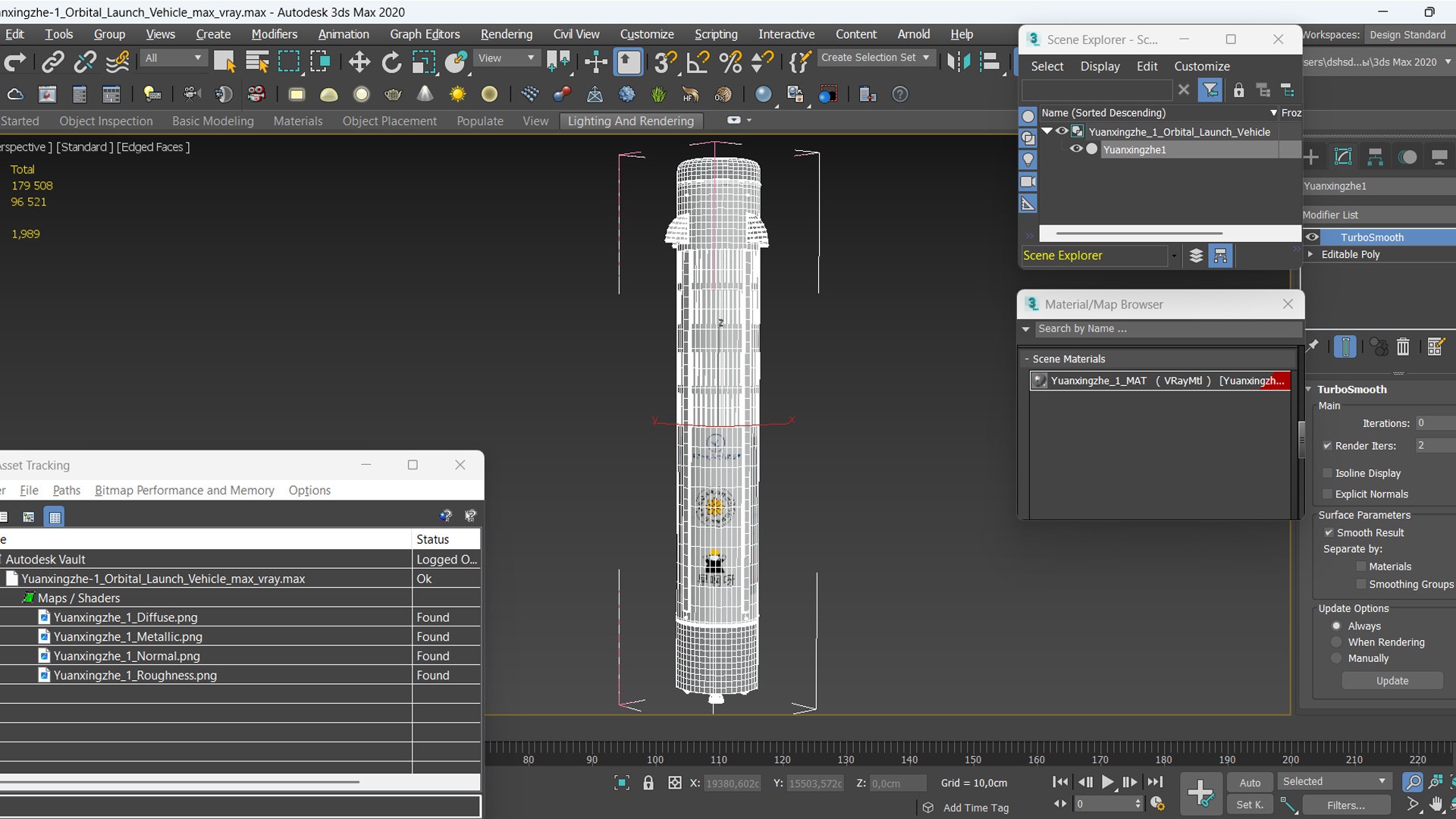Click Zoom viewport navigation icon
The image size is (1456, 819).
click(1412, 782)
